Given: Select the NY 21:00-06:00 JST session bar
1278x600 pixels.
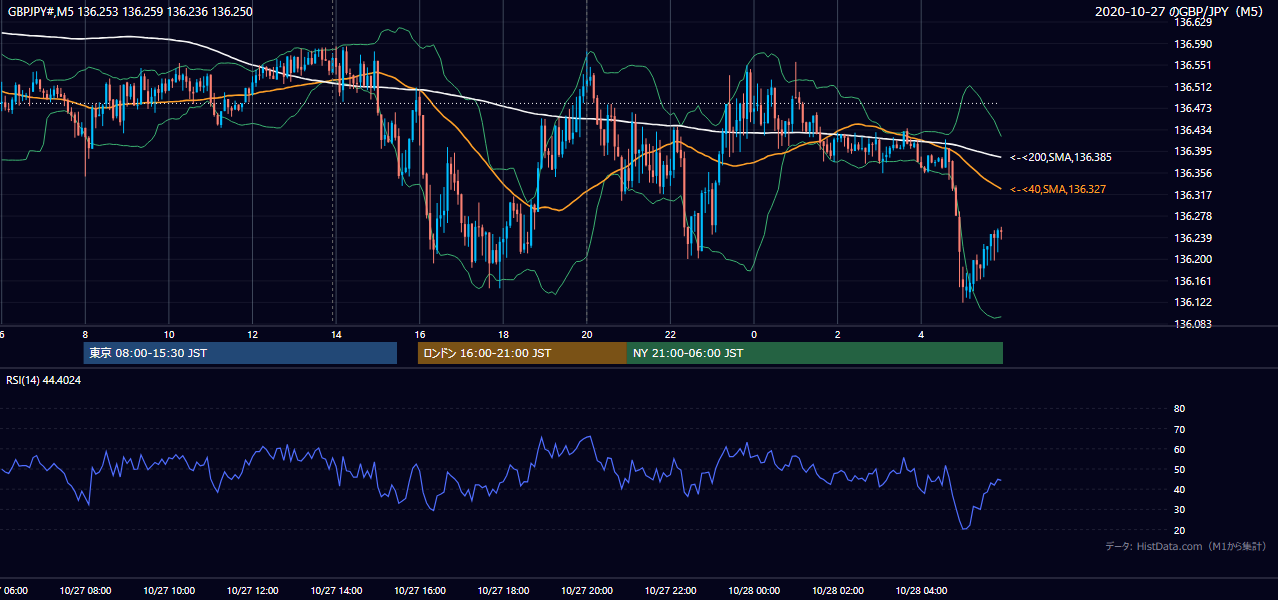Looking at the screenshot, I should pos(815,353).
